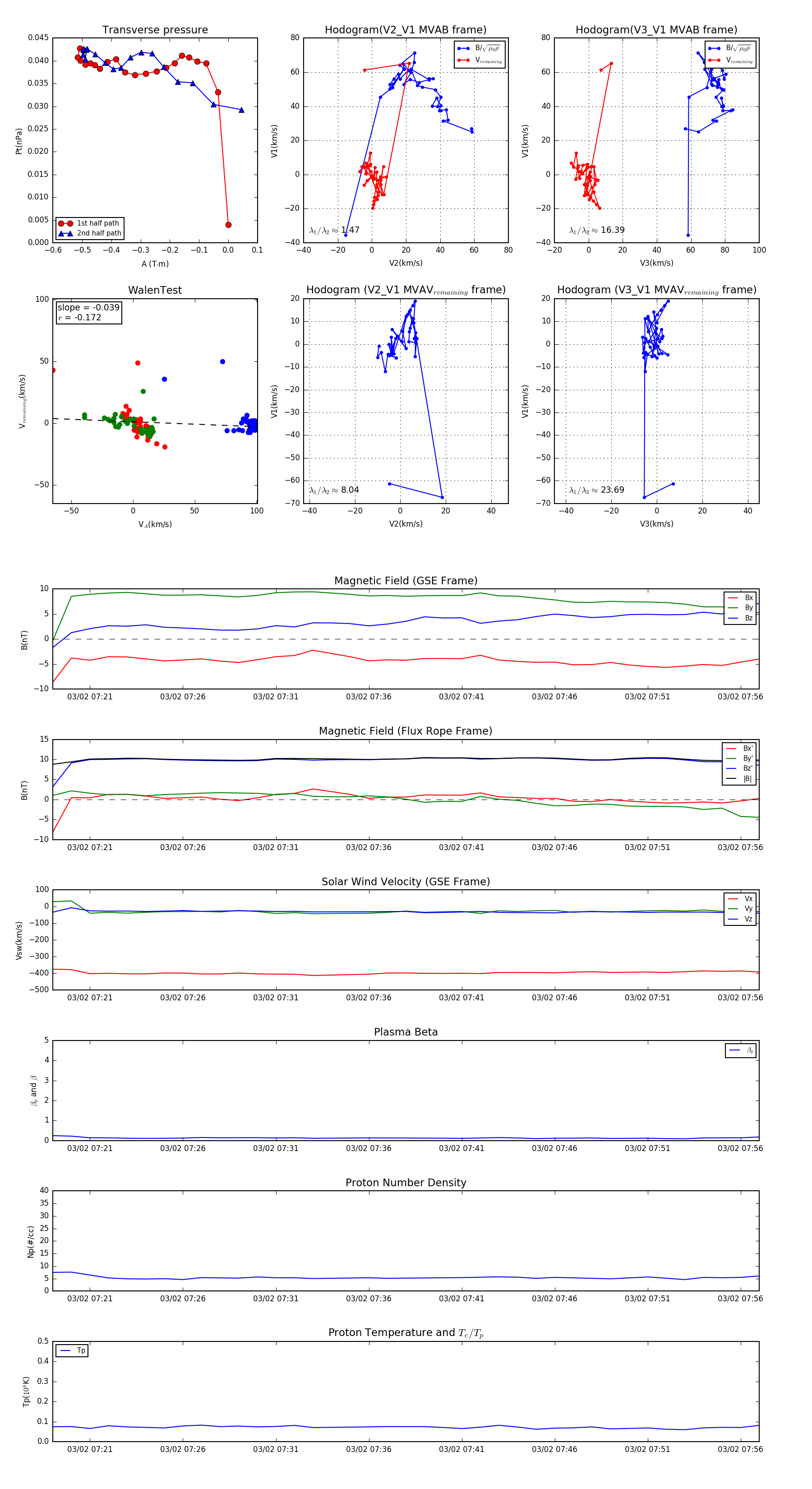Click the 'Hodogram(V2_V1 MVAB frame)' title
The height and width of the screenshot is (1489, 812).
click(x=406, y=30)
